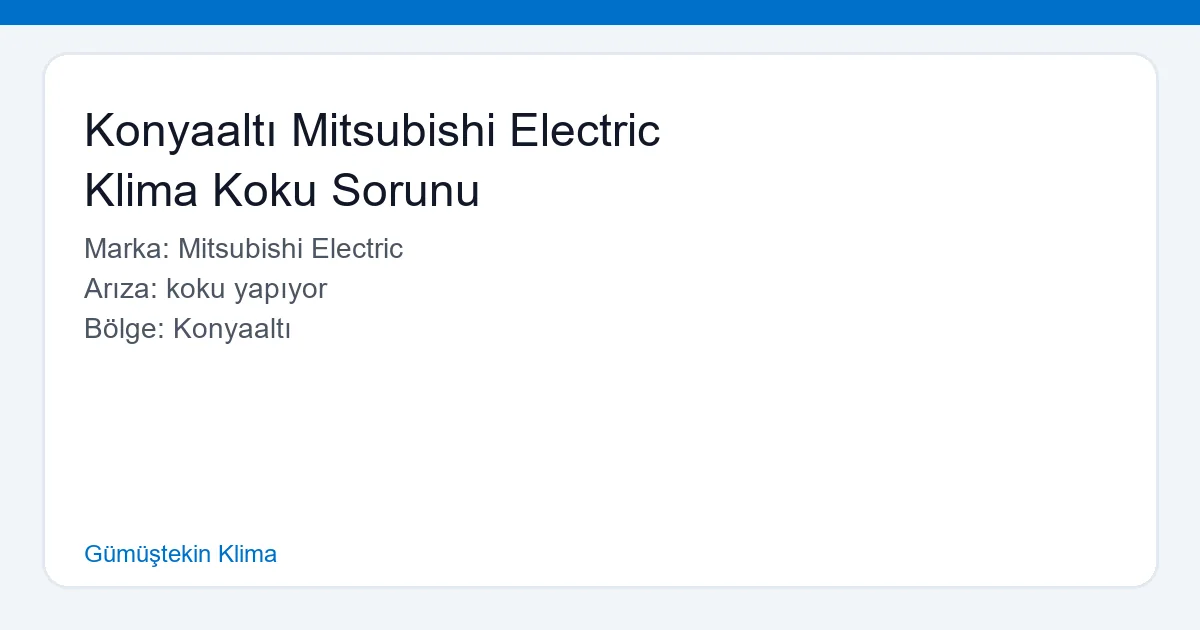Select the Marka: Mitsubishi Electric text line
This screenshot has height=630, width=1200.
coord(244,249)
